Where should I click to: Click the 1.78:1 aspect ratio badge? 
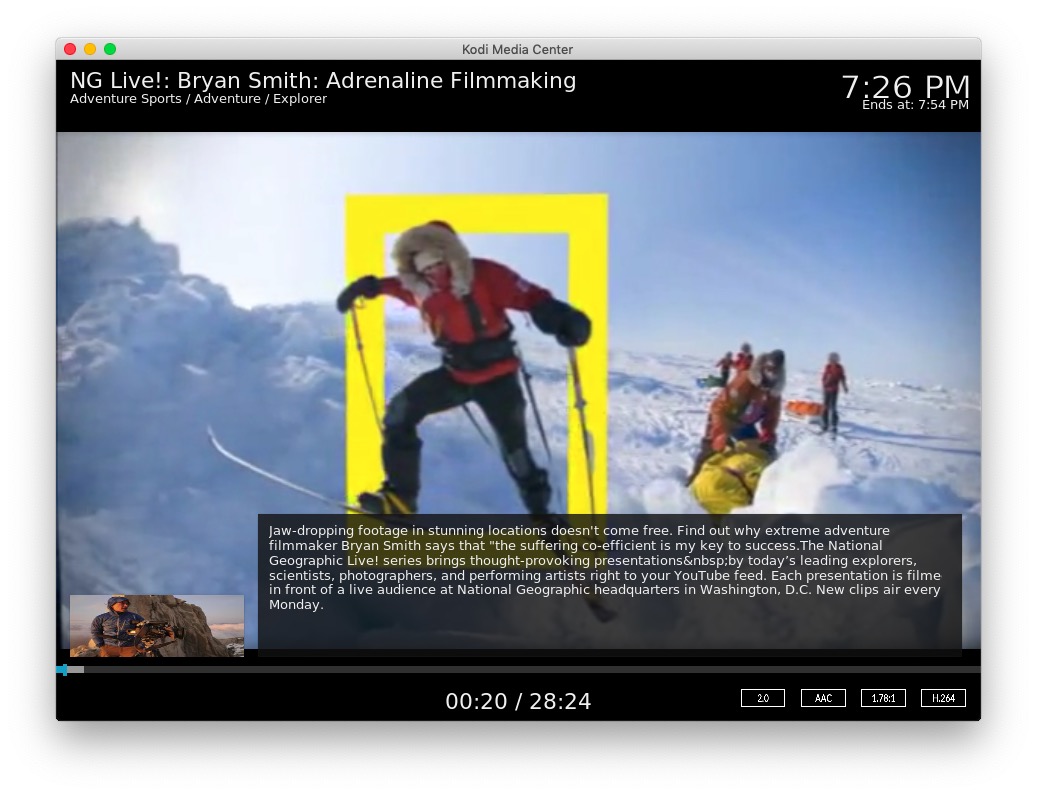coord(883,698)
